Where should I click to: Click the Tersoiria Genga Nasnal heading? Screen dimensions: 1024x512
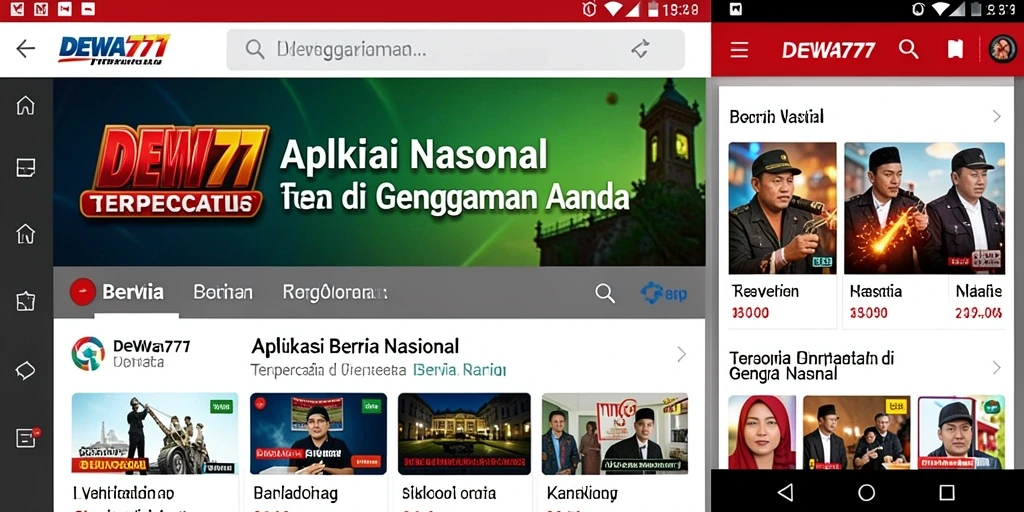coord(812,366)
